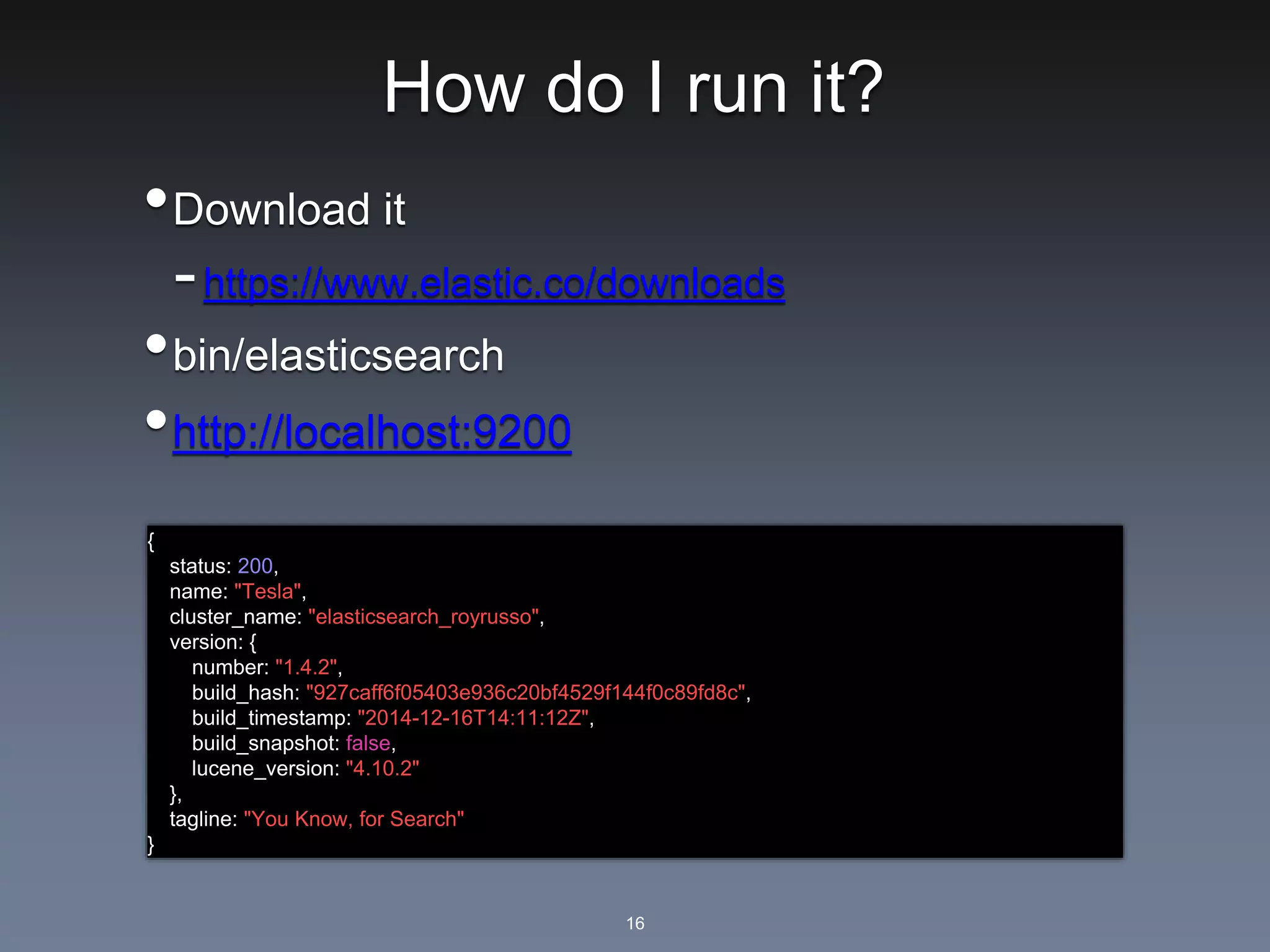Open the elastic.co/downloads link
This screenshot has height=952, width=1270.
[494, 284]
